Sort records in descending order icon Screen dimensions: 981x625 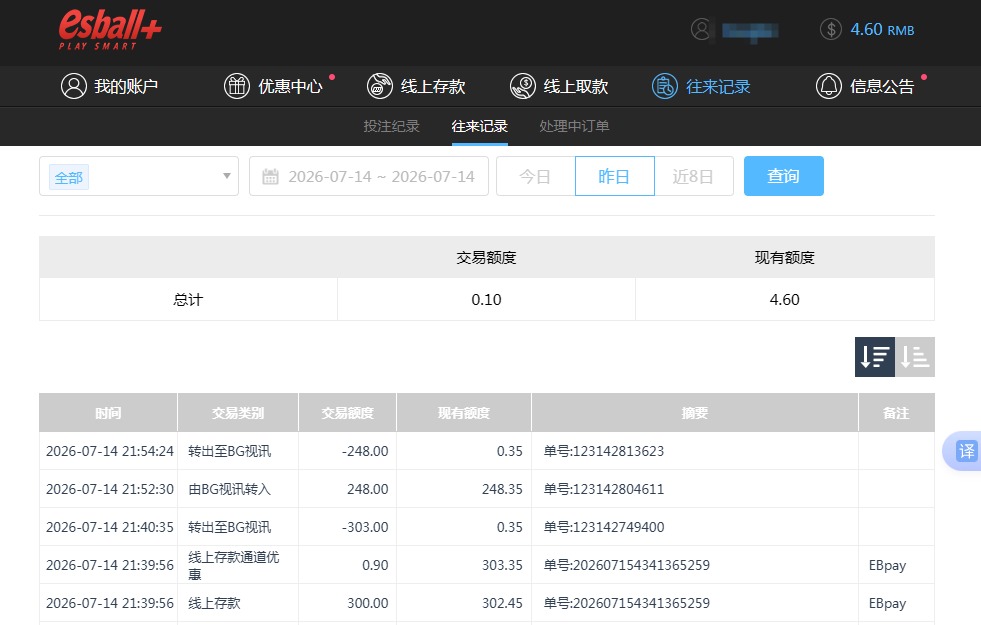click(x=875, y=357)
